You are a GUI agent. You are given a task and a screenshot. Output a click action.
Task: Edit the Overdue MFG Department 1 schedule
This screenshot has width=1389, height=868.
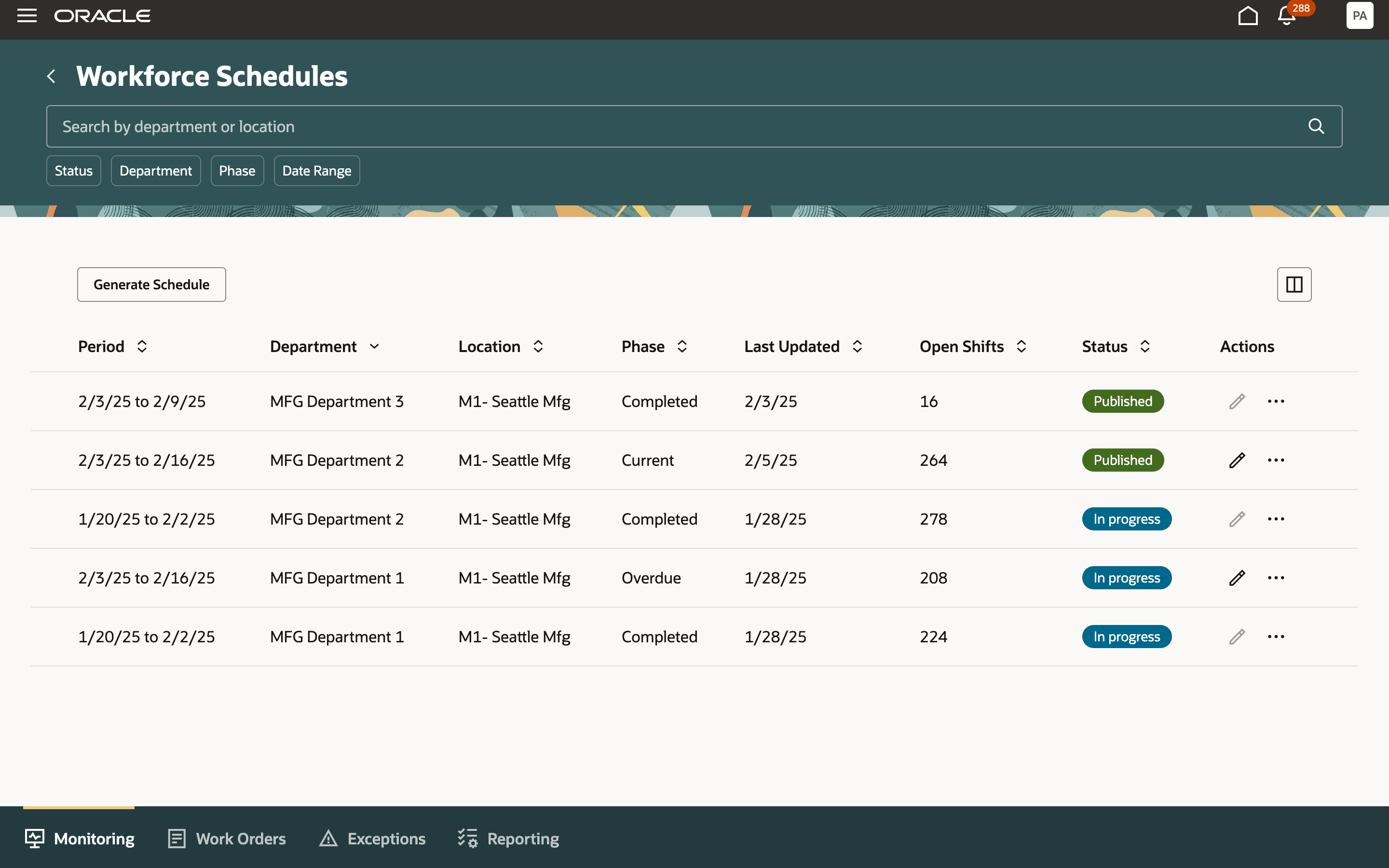coord(1237,578)
